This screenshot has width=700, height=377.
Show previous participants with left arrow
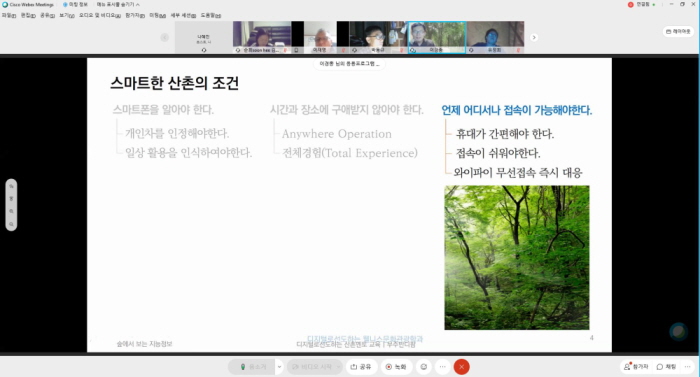[x=165, y=38]
